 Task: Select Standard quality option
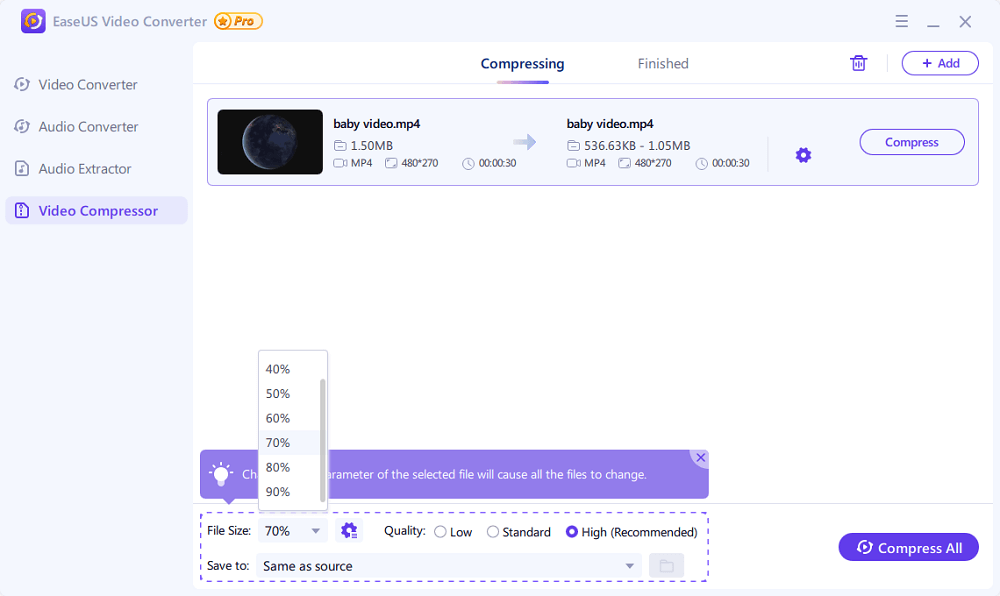pos(493,532)
